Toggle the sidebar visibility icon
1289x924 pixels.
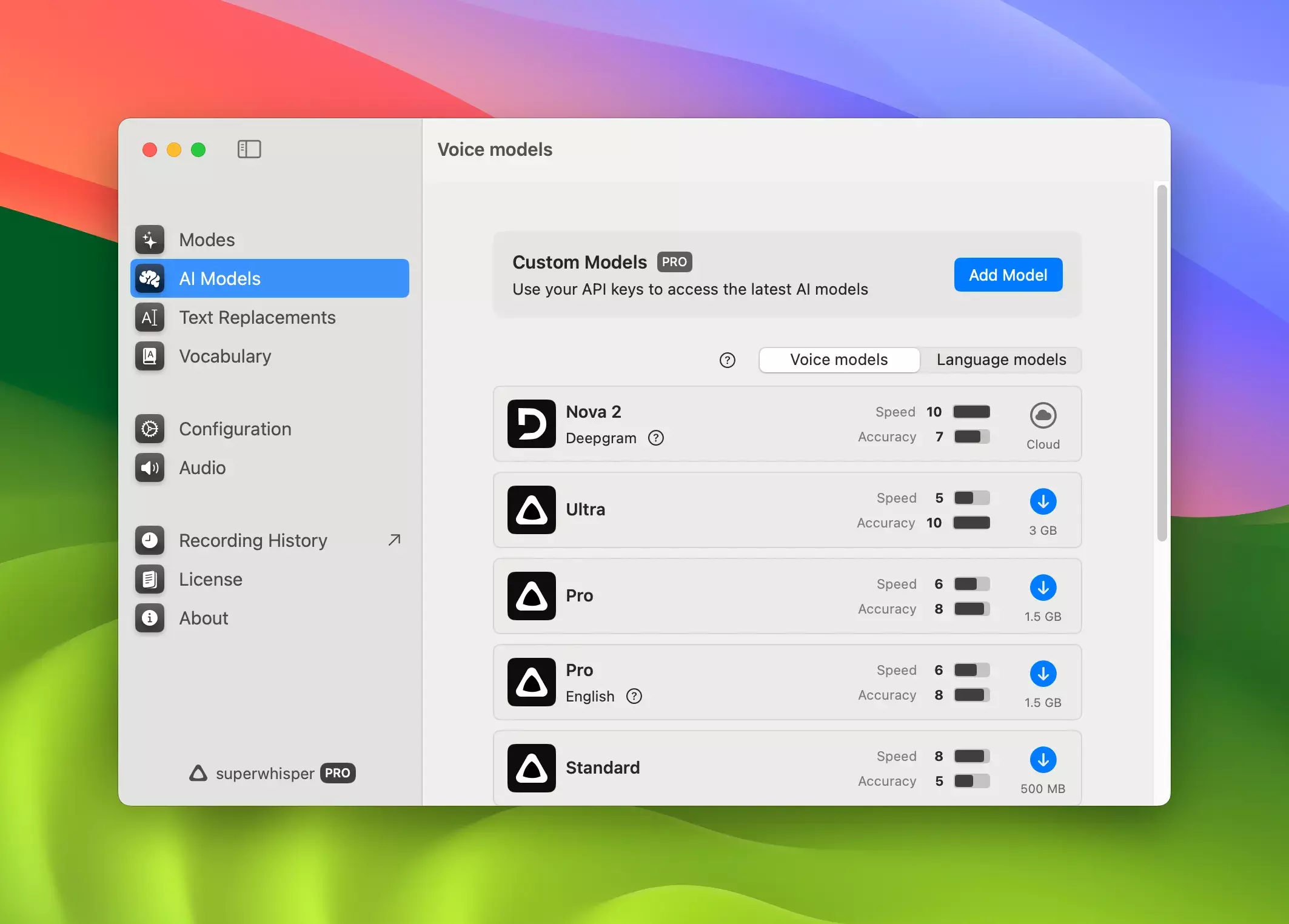click(249, 149)
